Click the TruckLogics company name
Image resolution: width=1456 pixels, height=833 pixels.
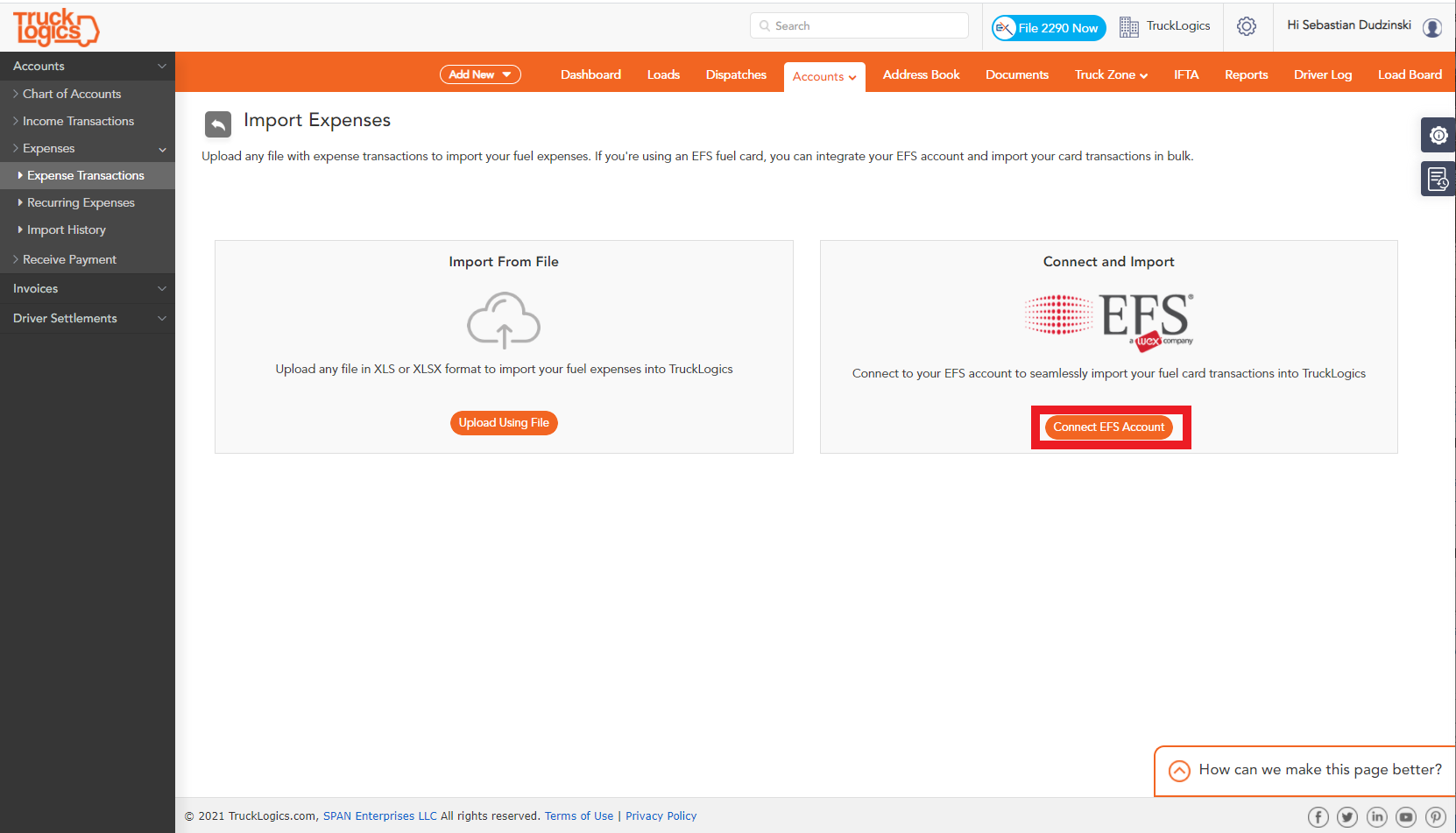pos(1178,26)
